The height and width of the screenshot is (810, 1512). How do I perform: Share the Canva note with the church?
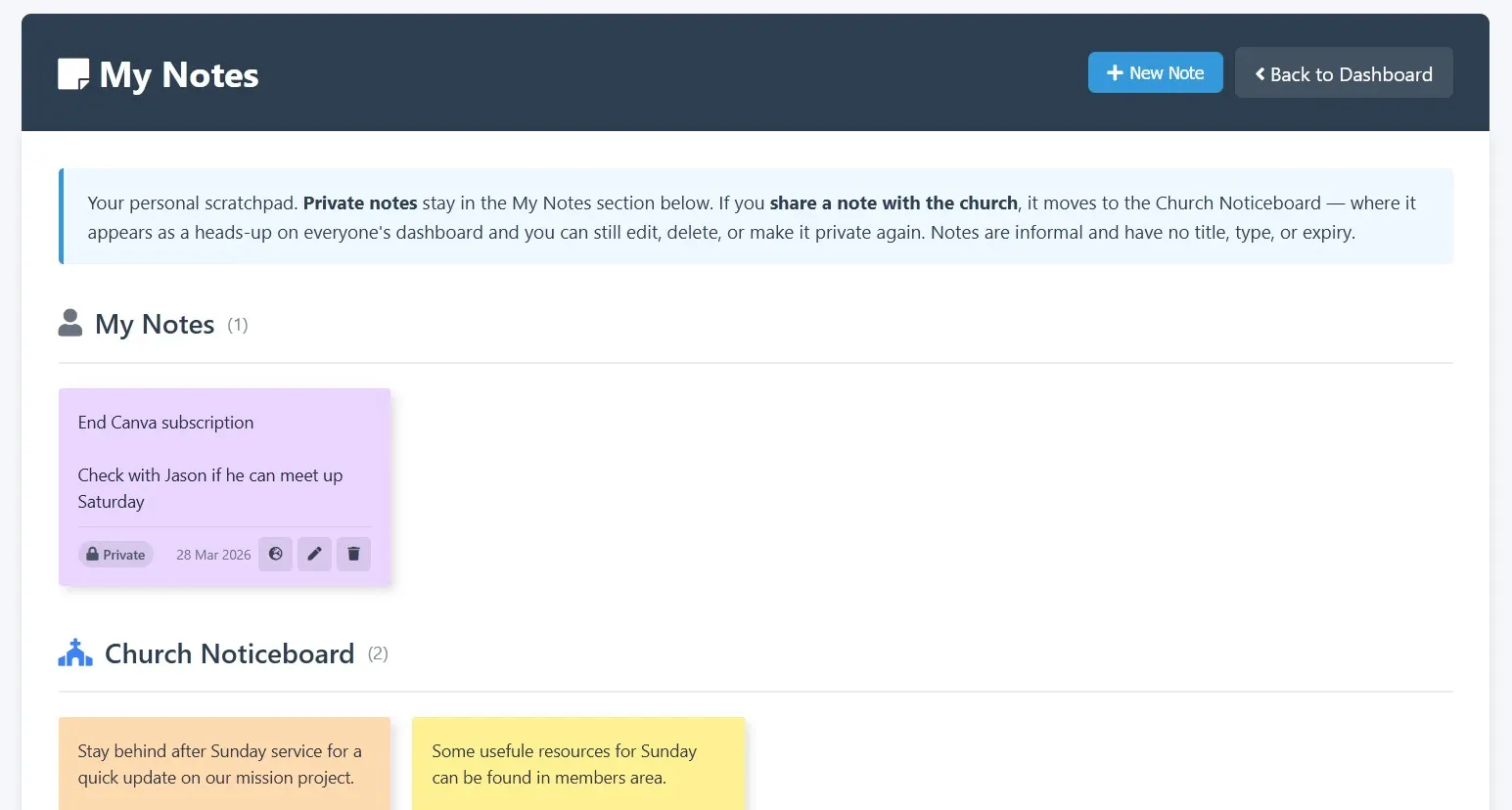276,554
